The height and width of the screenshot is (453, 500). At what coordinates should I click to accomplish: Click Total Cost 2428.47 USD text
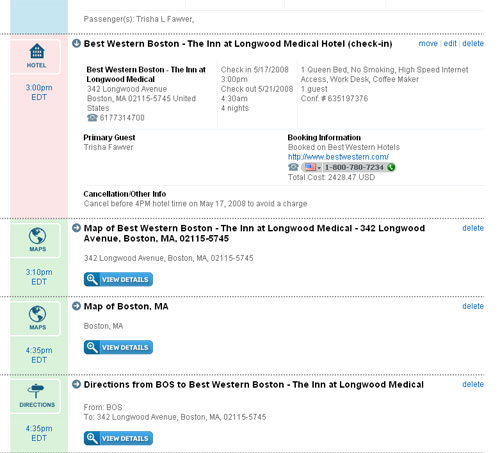[x=332, y=177]
